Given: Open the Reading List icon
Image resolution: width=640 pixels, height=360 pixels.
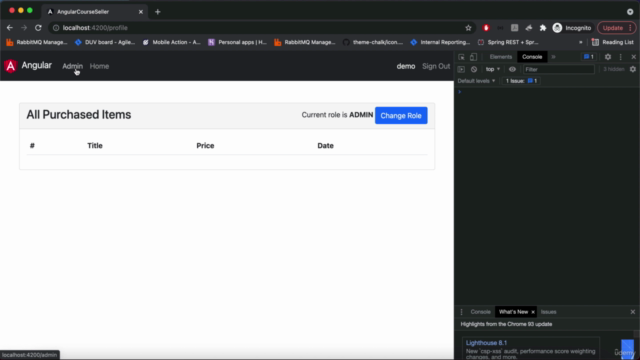Looking at the screenshot, I should click(595, 42).
